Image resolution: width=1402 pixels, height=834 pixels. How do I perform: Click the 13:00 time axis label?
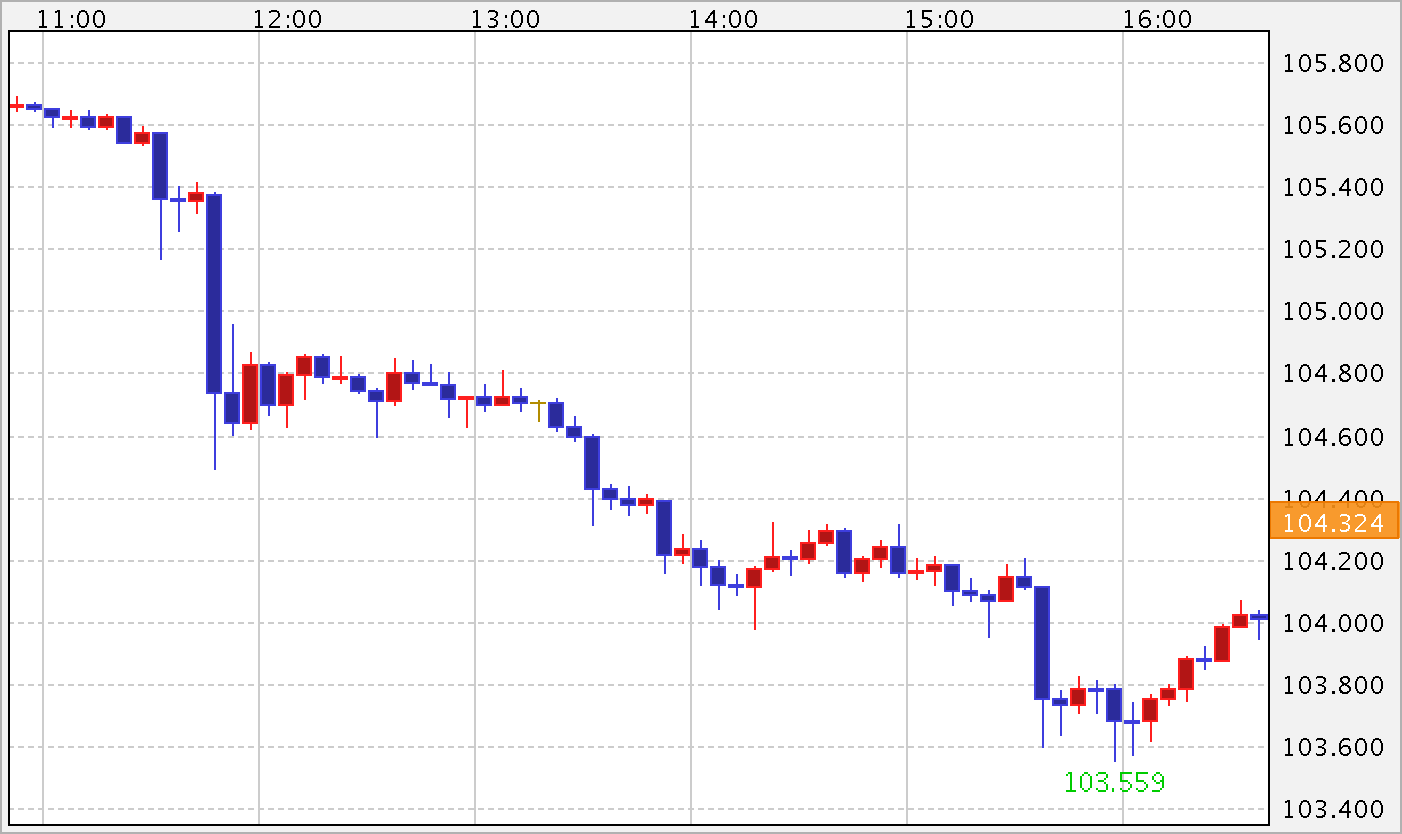[x=506, y=18]
